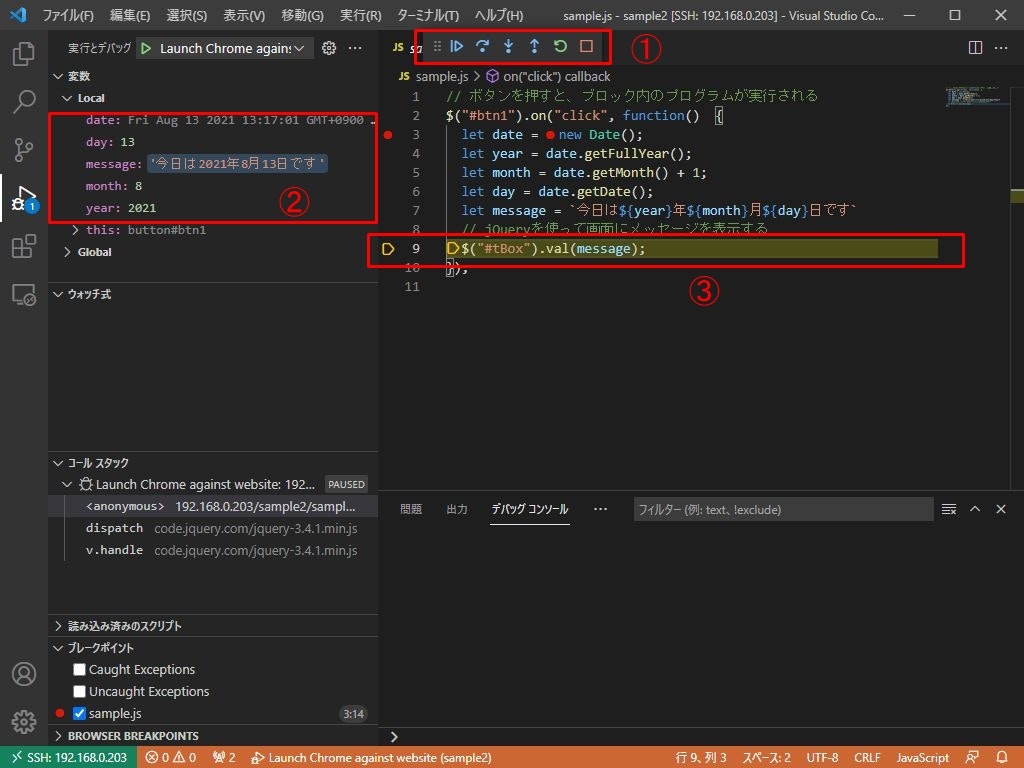Clear the debug console
The image size is (1024, 768).
949,509
